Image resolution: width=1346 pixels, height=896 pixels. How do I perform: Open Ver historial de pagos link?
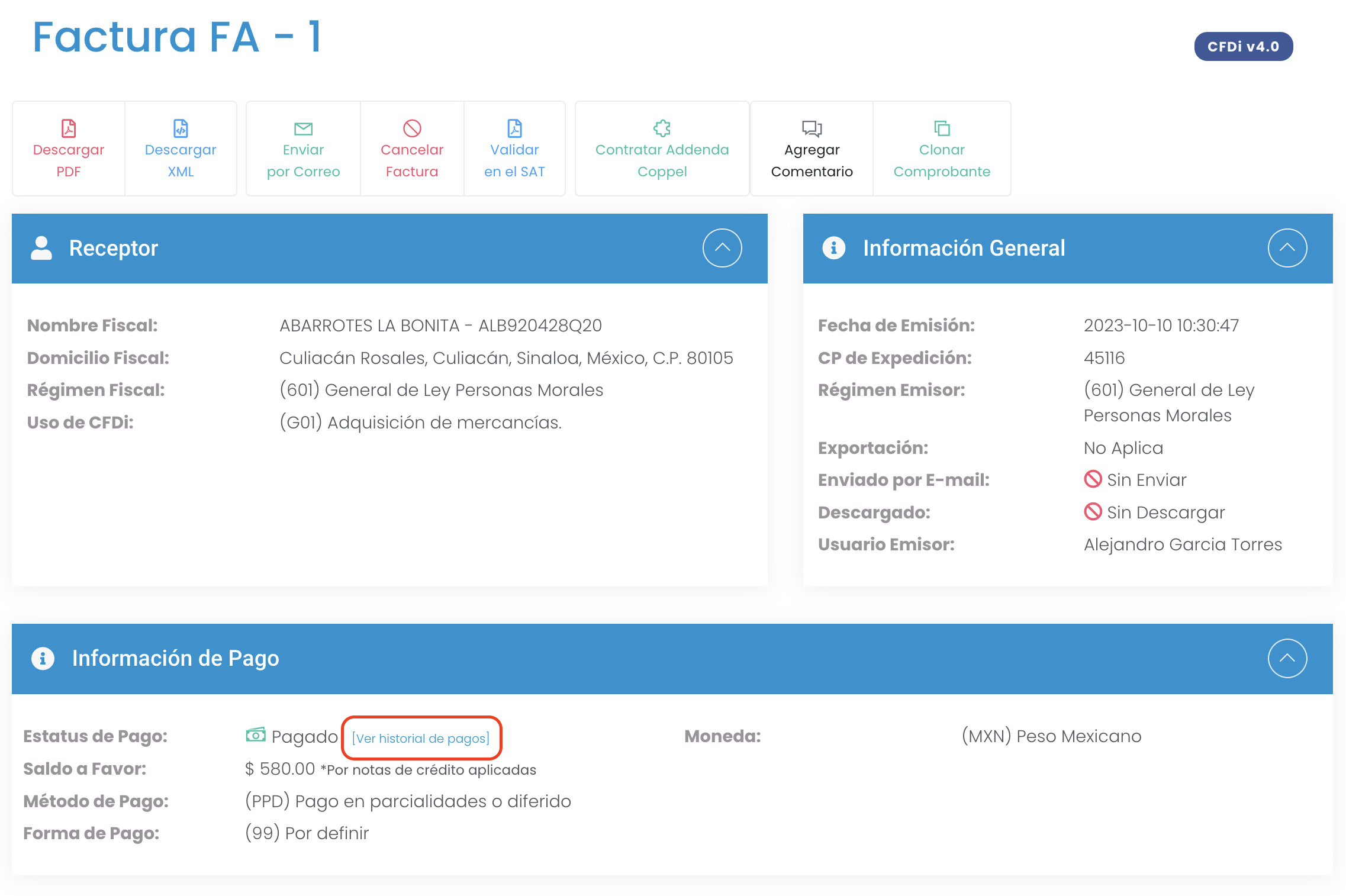coord(421,738)
